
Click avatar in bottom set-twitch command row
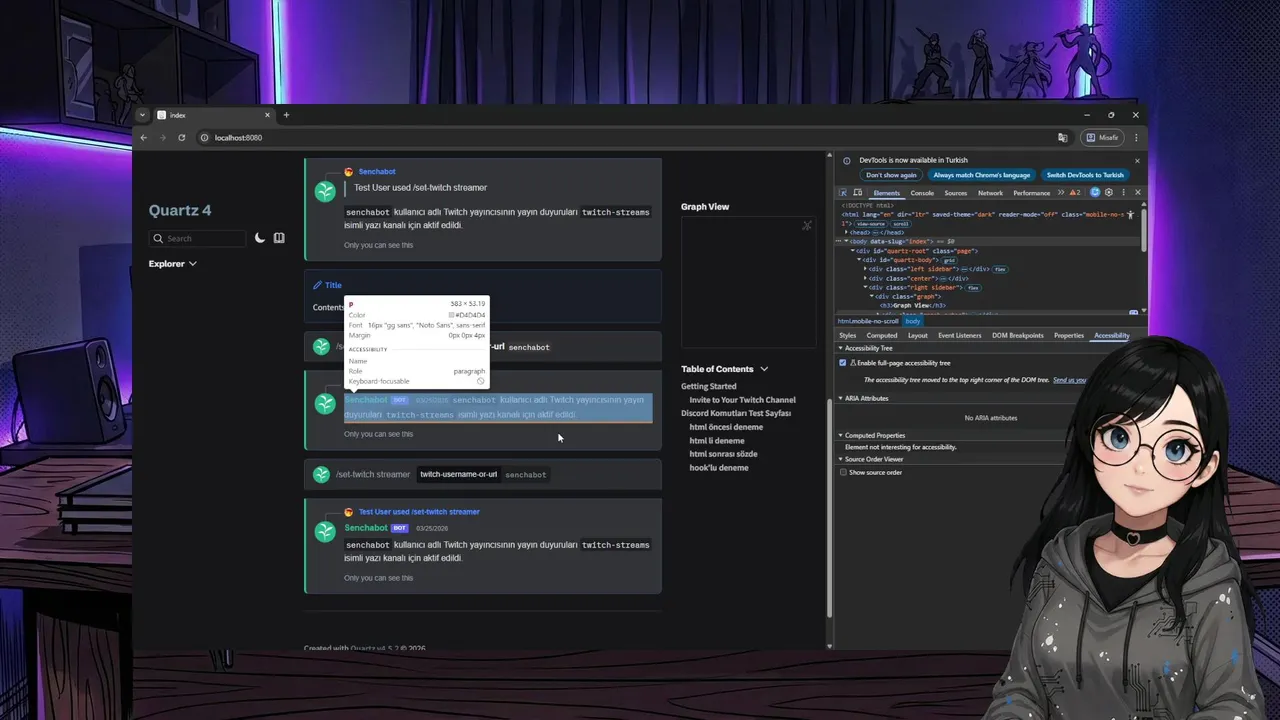pyautogui.click(x=321, y=474)
